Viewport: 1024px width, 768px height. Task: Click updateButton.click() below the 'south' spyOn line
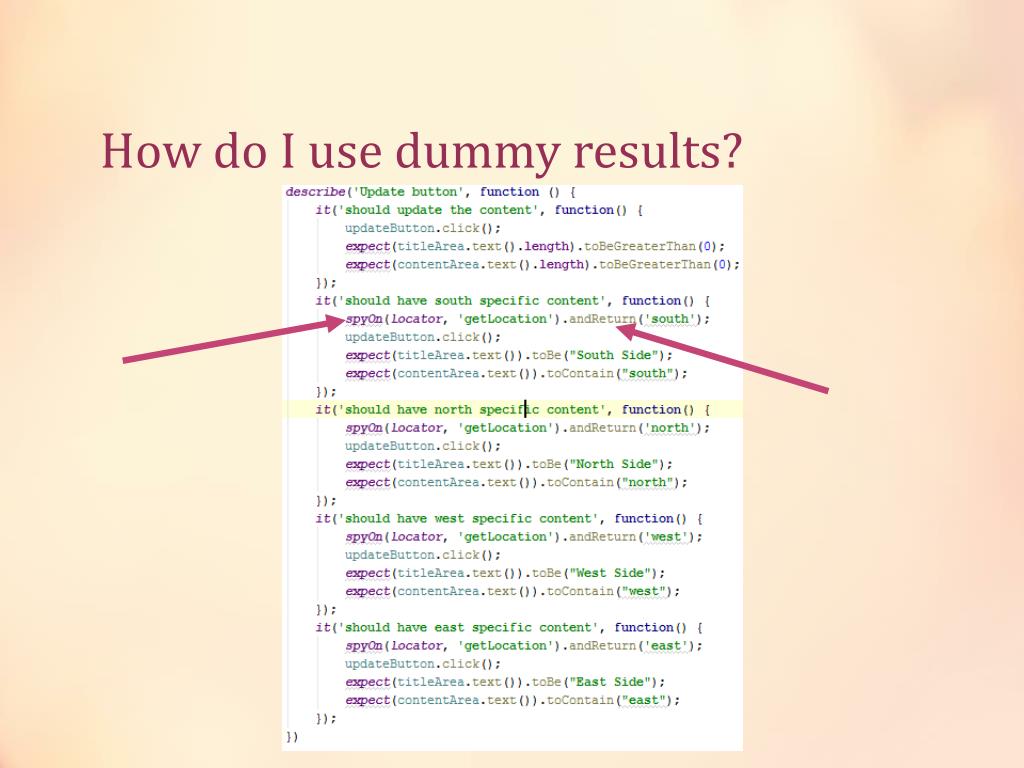(x=423, y=337)
